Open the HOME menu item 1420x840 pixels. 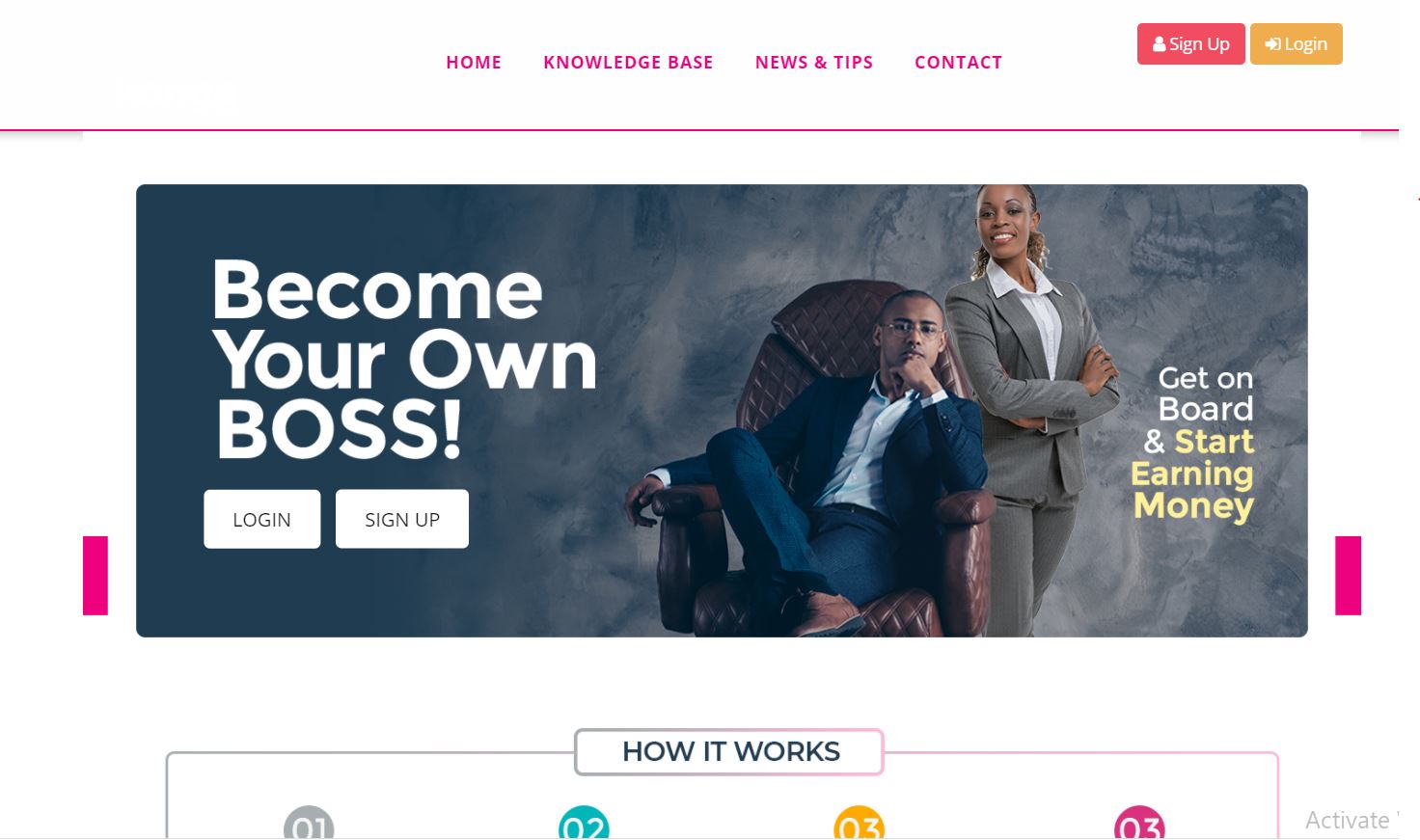click(x=474, y=63)
